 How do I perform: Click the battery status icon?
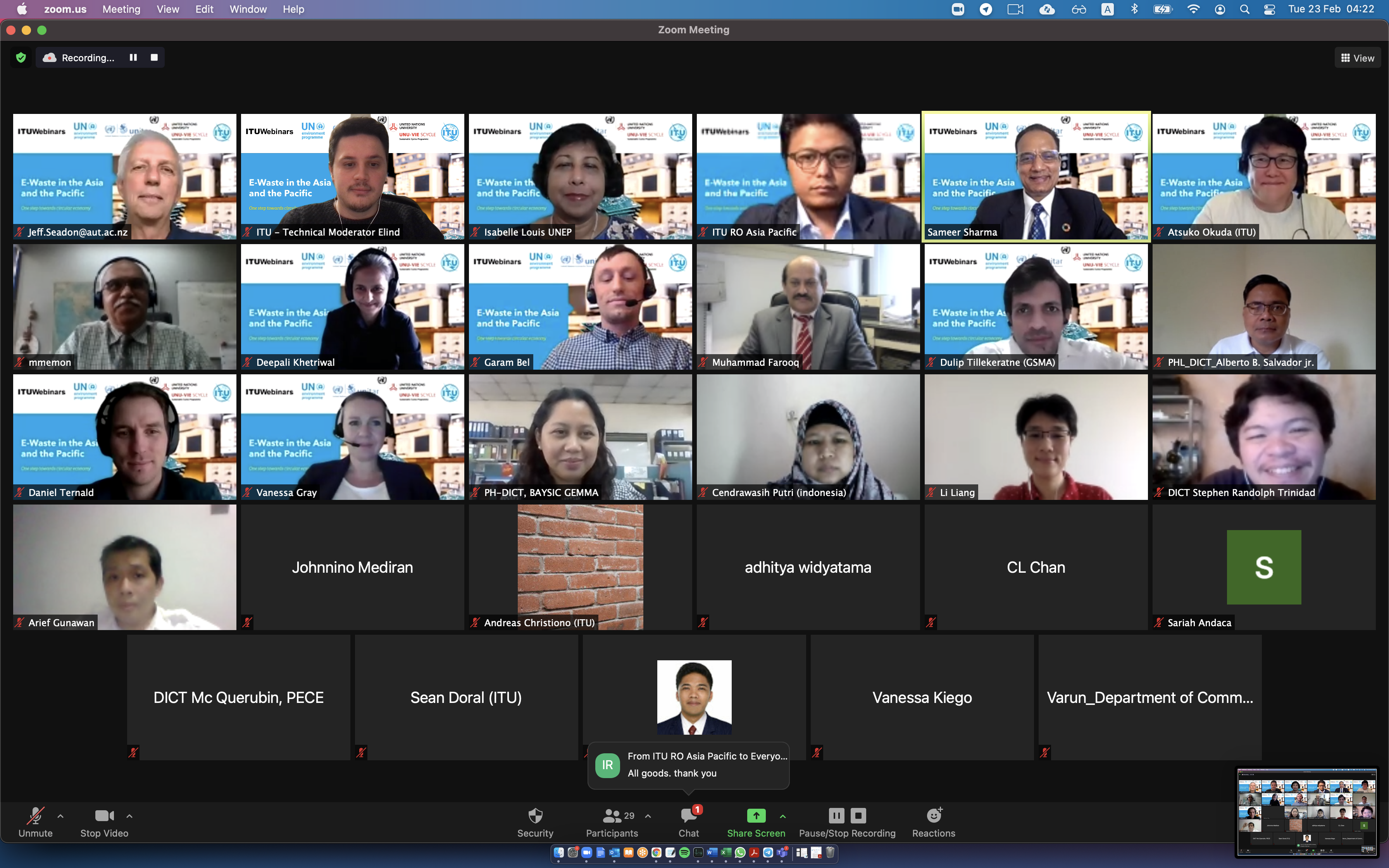tap(1163, 9)
